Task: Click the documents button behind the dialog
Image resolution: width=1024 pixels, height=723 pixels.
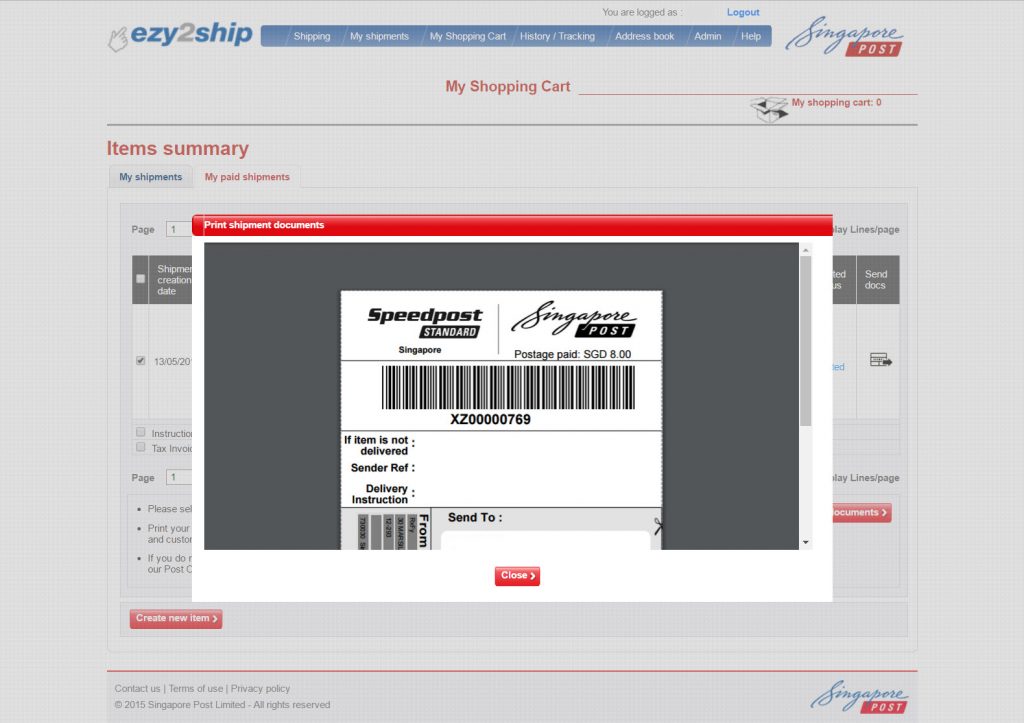Action: 861,513
